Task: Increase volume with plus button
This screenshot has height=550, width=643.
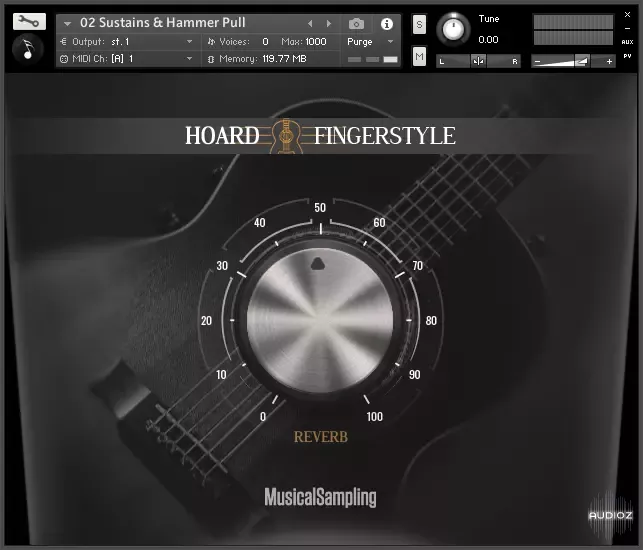Action: coord(609,62)
